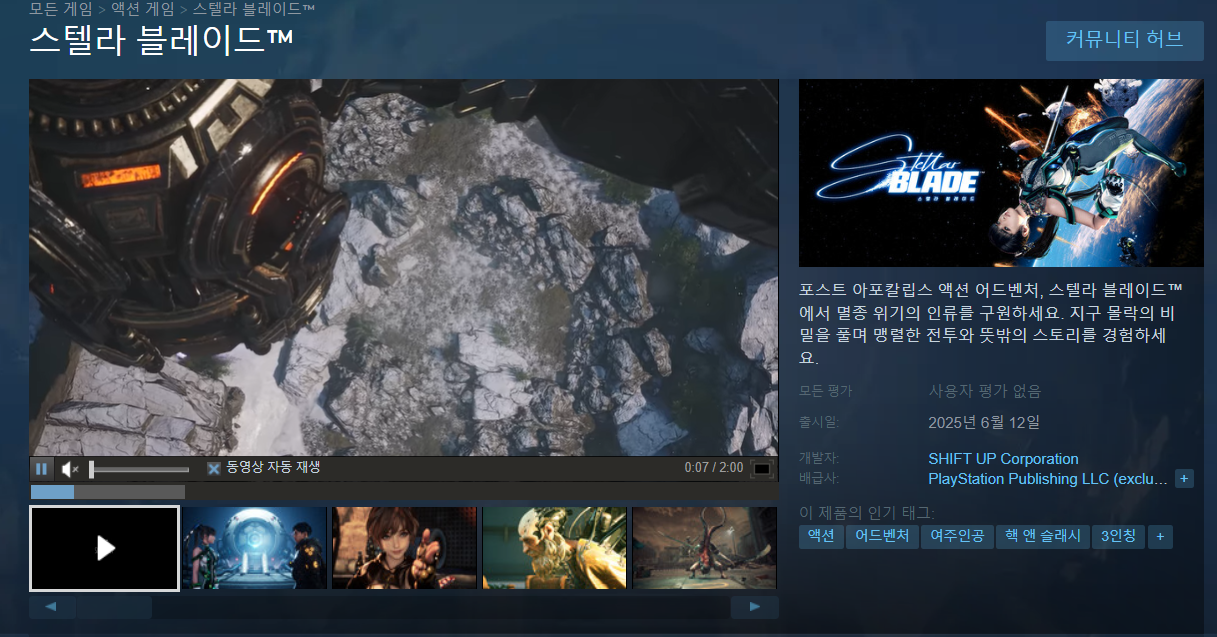Screen dimensions: 1217x637
Task: Select the 어드벤처 tag
Action: tap(882, 537)
